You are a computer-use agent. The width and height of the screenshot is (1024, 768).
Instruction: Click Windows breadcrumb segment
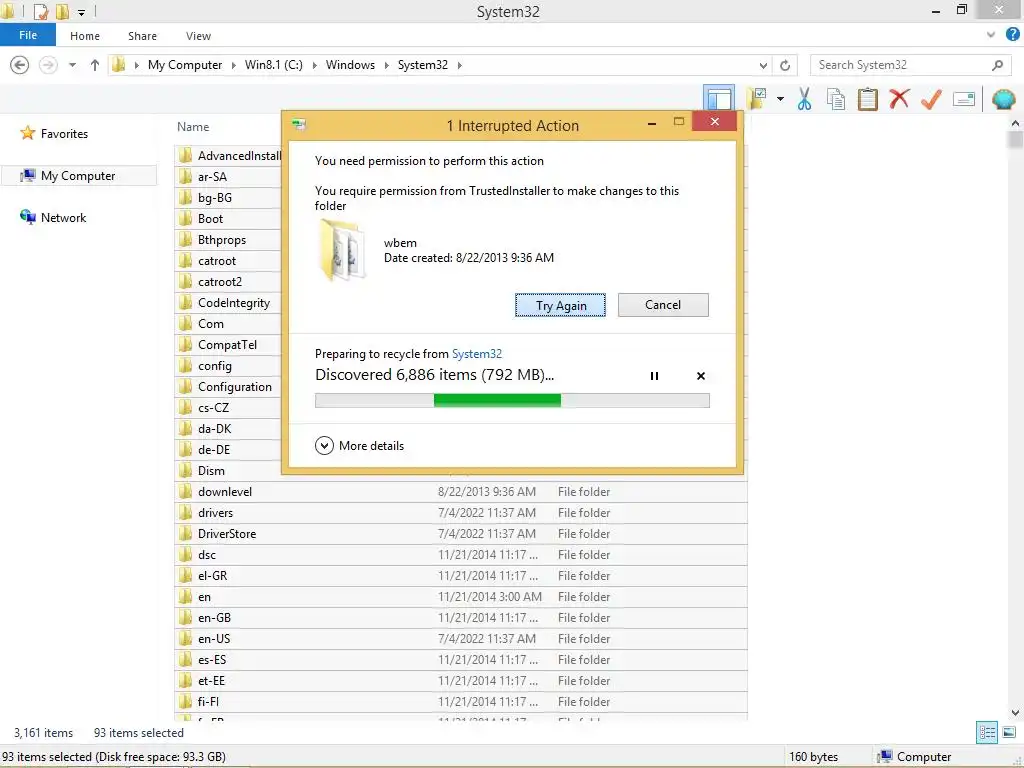[351, 65]
